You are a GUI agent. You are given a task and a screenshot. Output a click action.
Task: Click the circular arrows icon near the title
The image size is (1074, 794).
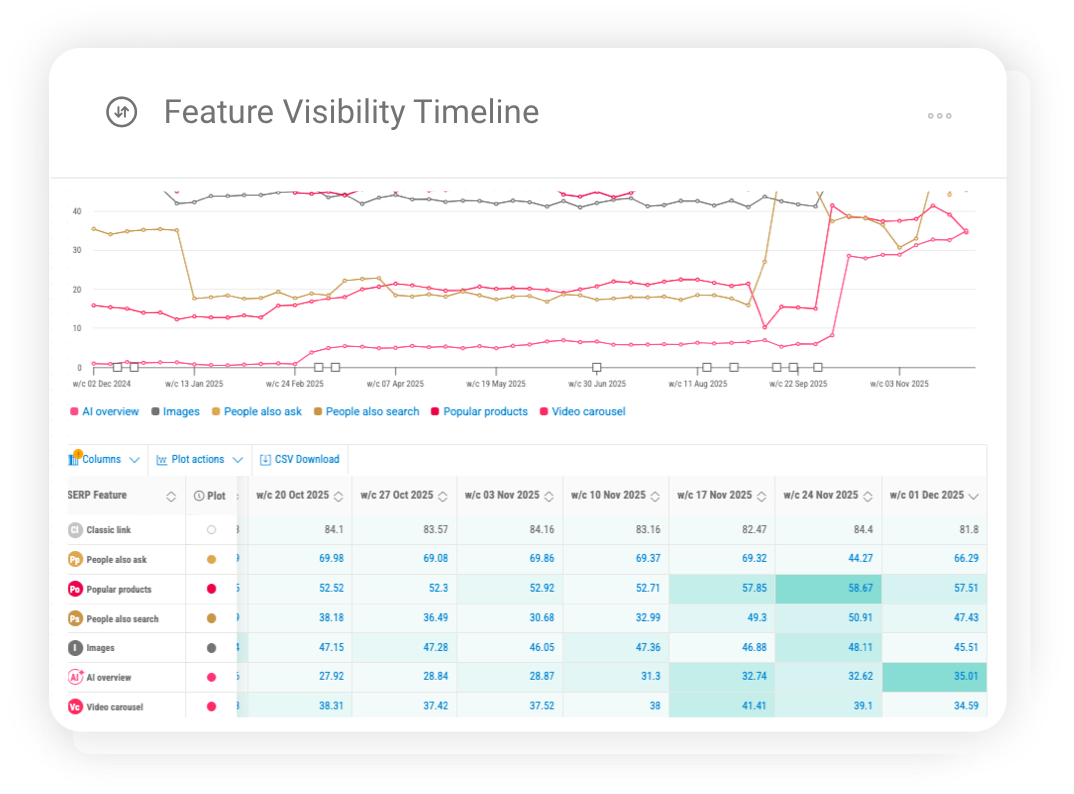[x=121, y=113]
